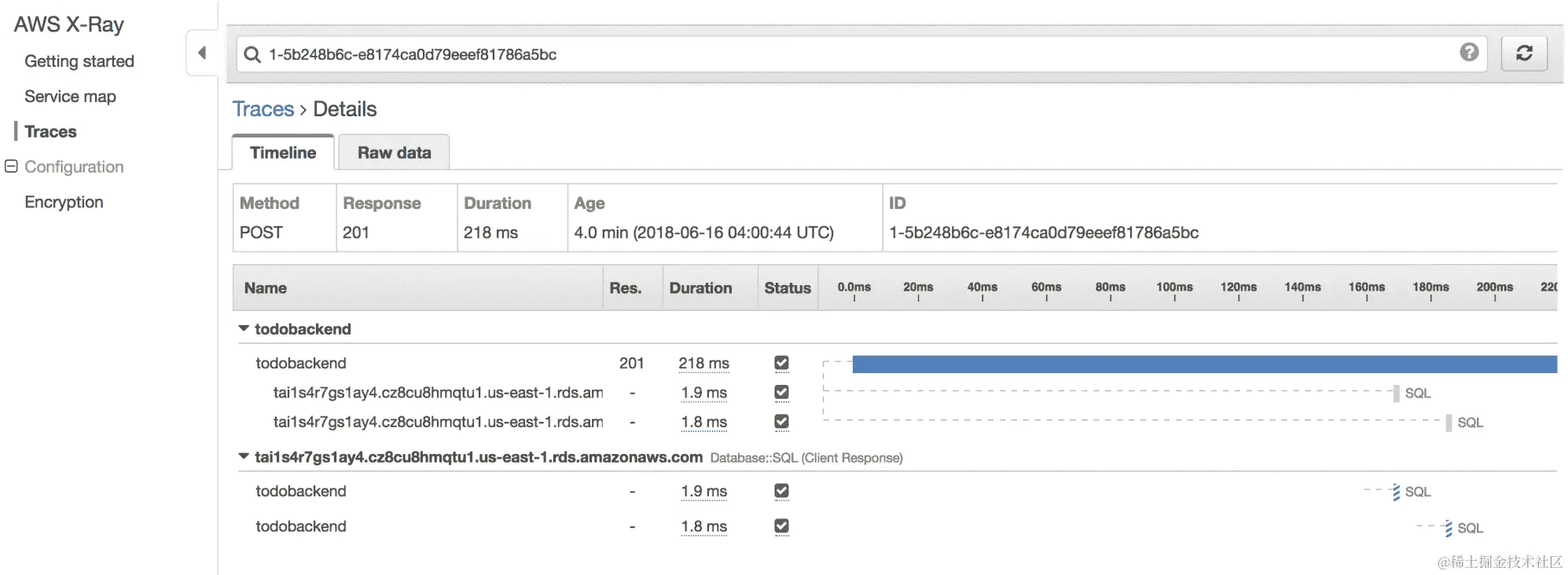Refresh the trace with the reload button
The image size is (1568, 575).
click(x=1524, y=53)
